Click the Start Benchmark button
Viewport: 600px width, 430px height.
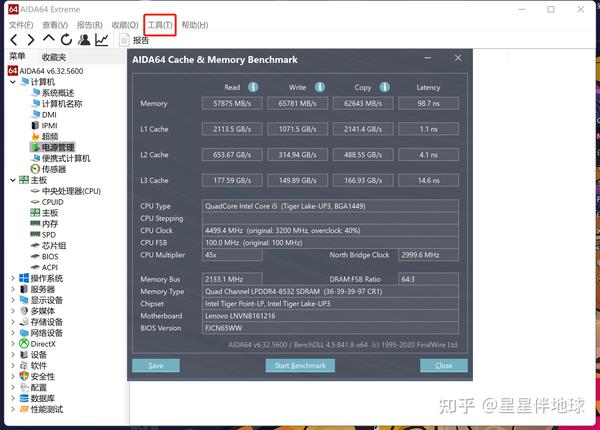coord(300,366)
